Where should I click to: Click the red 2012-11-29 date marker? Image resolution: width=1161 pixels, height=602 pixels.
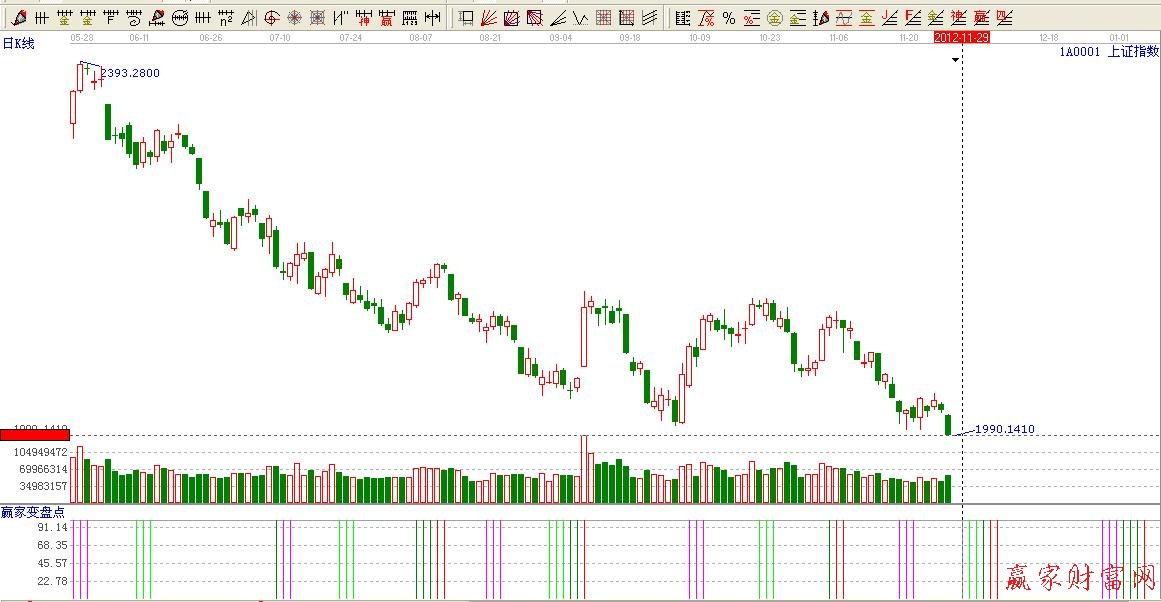(961, 36)
